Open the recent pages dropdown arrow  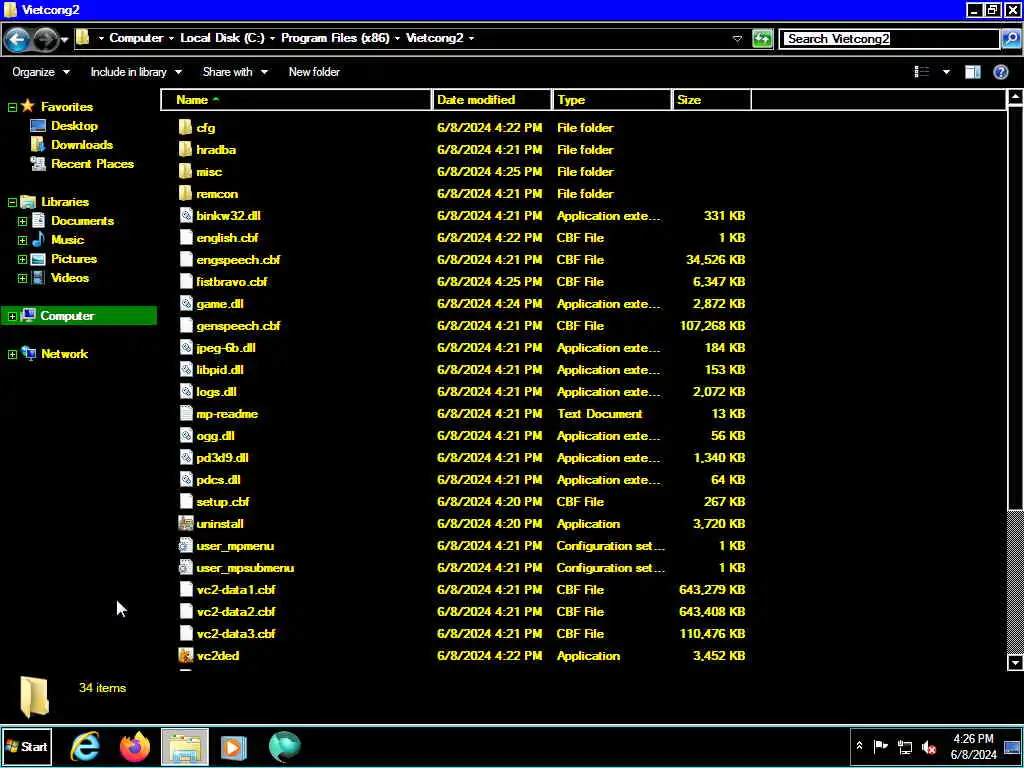pyautogui.click(x=64, y=40)
